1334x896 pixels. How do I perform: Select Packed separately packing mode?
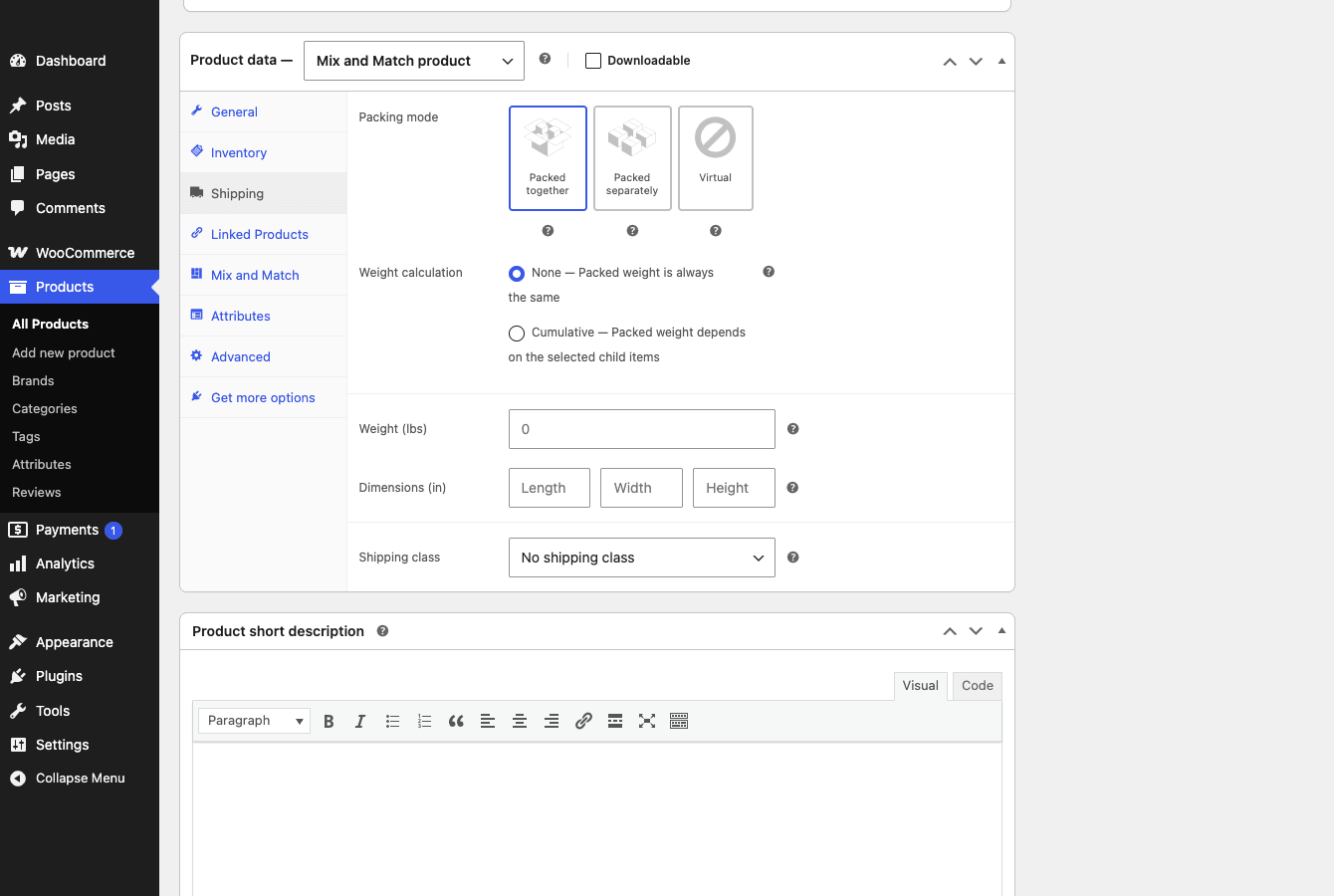click(632, 158)
